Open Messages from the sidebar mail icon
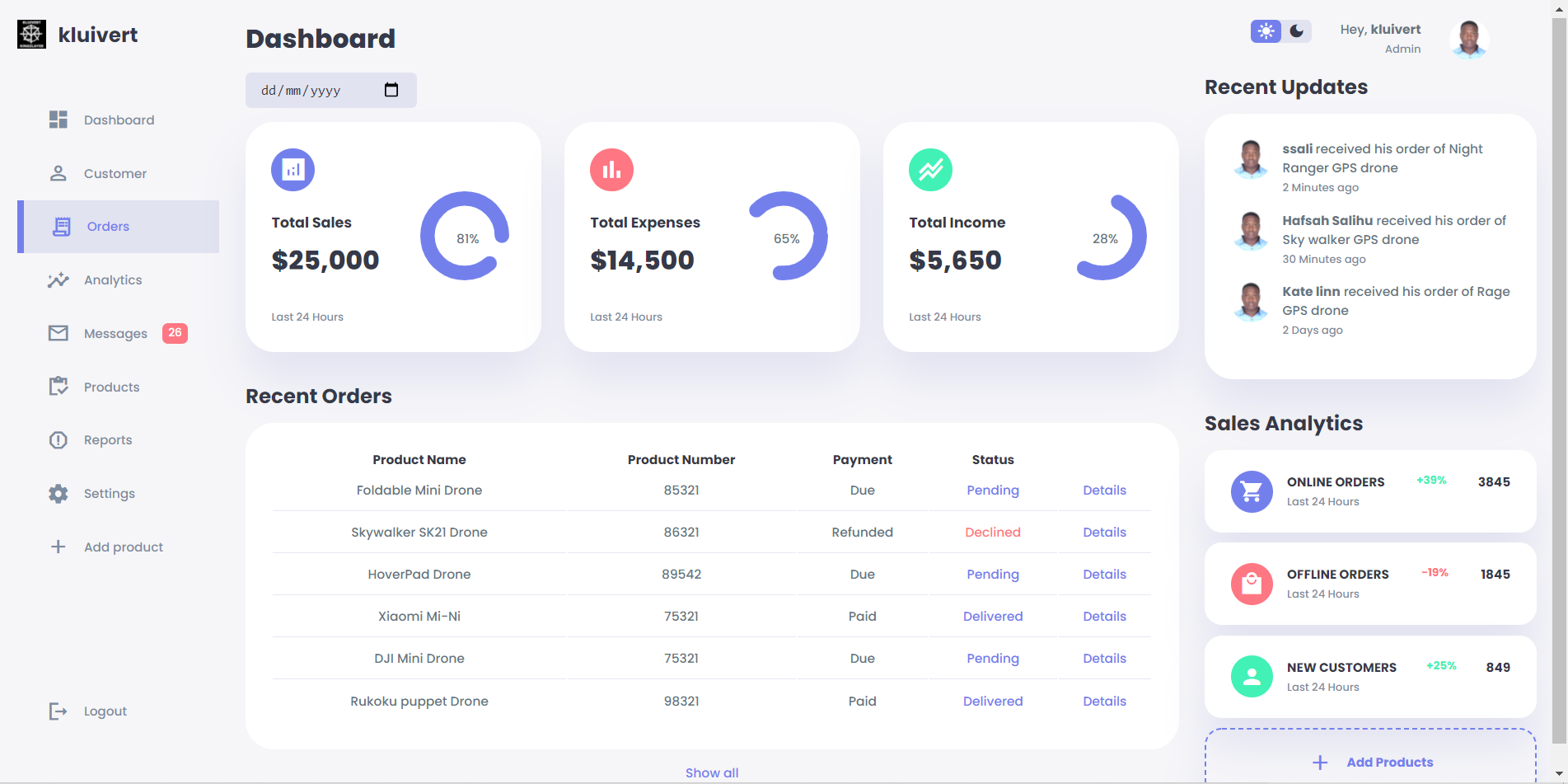 [x=58, y=333]
